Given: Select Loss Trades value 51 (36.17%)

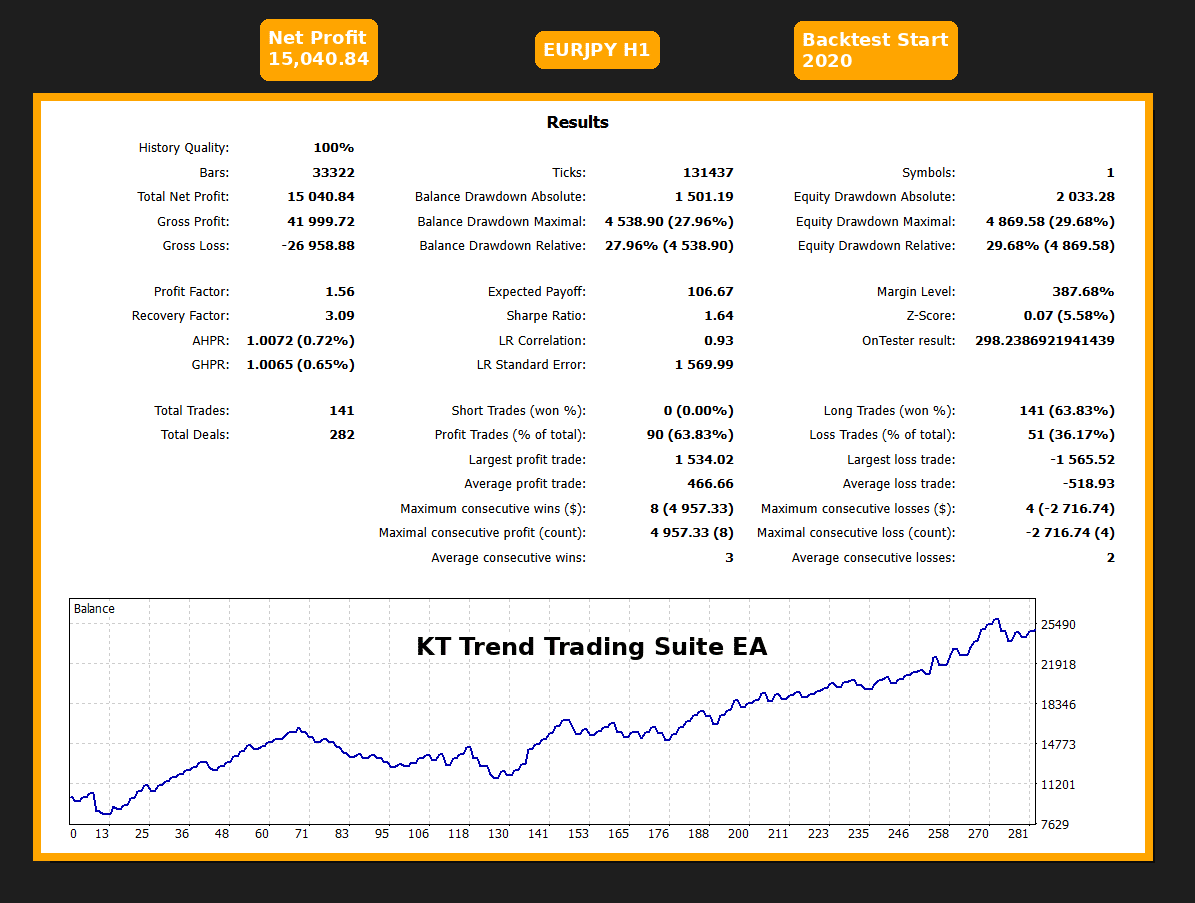Looking at the screenshot, I should tap(1071, 434).
